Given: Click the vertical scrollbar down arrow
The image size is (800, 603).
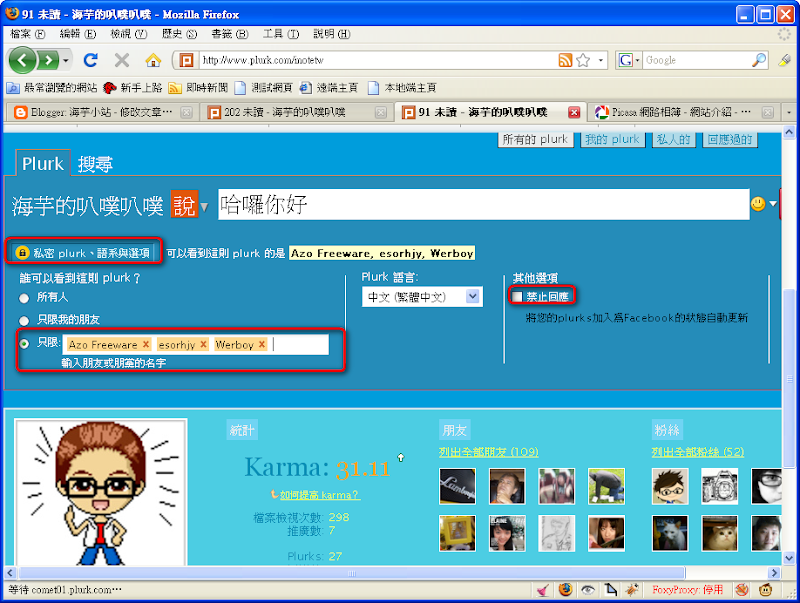Looking at the screenshot, I should (x=789, y=558).
